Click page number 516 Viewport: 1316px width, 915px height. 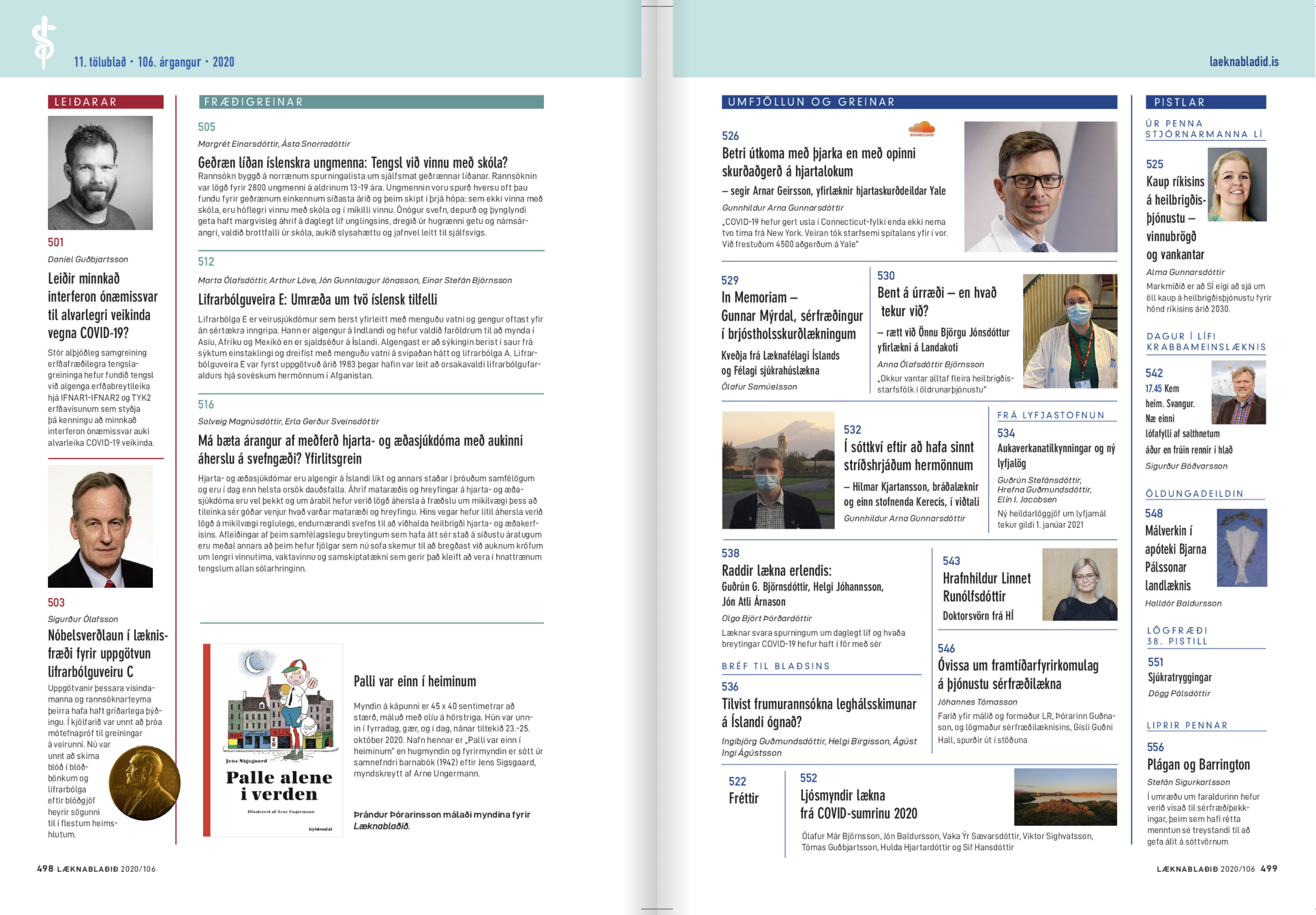point(206,404)
